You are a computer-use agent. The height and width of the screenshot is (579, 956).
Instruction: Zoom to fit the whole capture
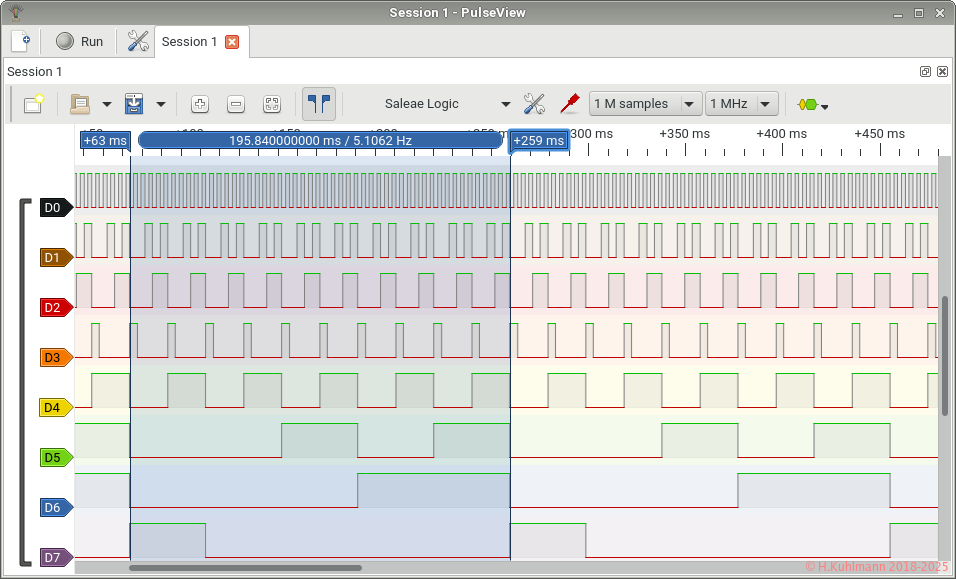click(x=272, y=104)
